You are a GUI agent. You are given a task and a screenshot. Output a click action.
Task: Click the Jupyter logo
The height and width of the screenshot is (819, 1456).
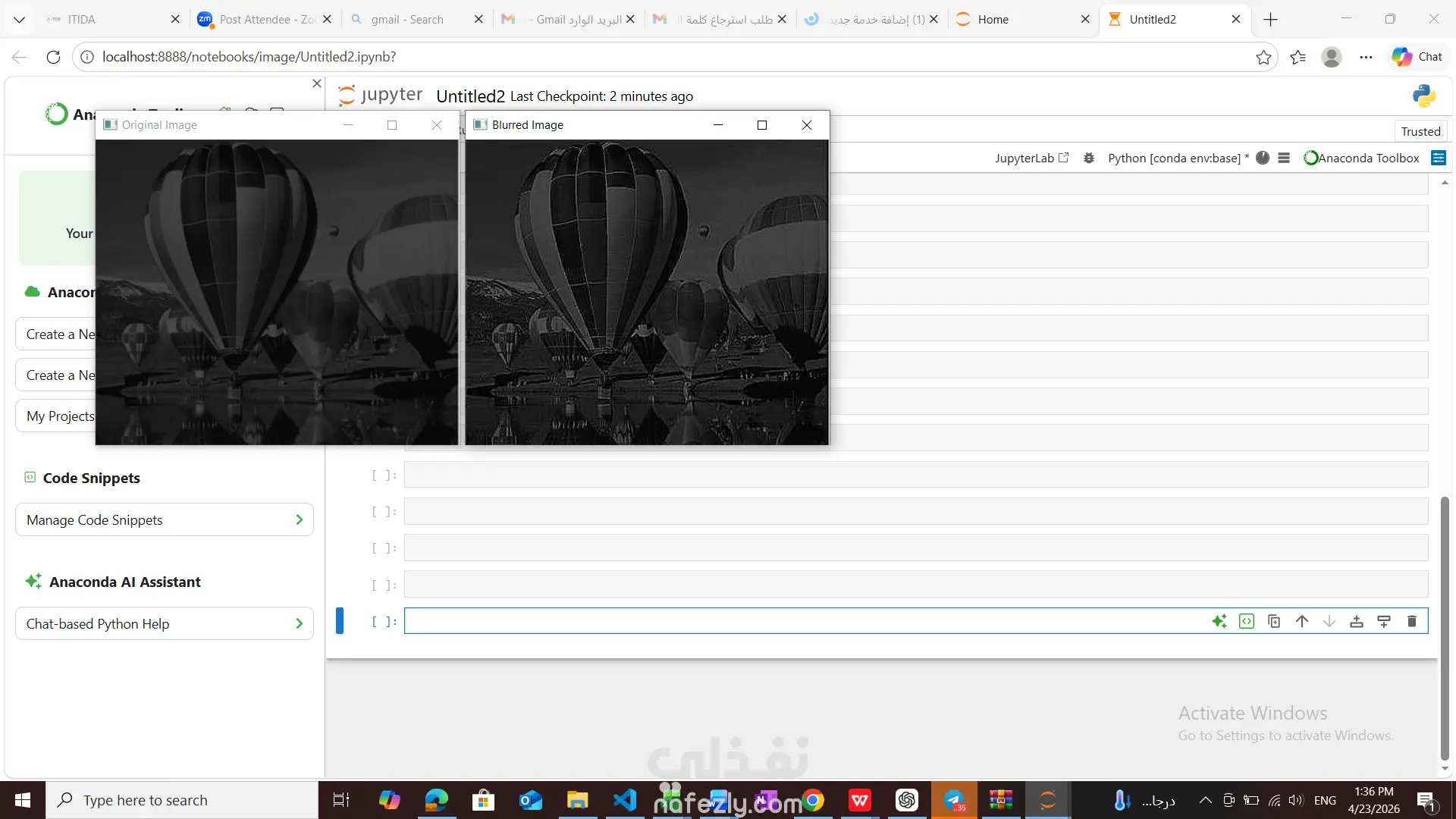tap(380, 95)
